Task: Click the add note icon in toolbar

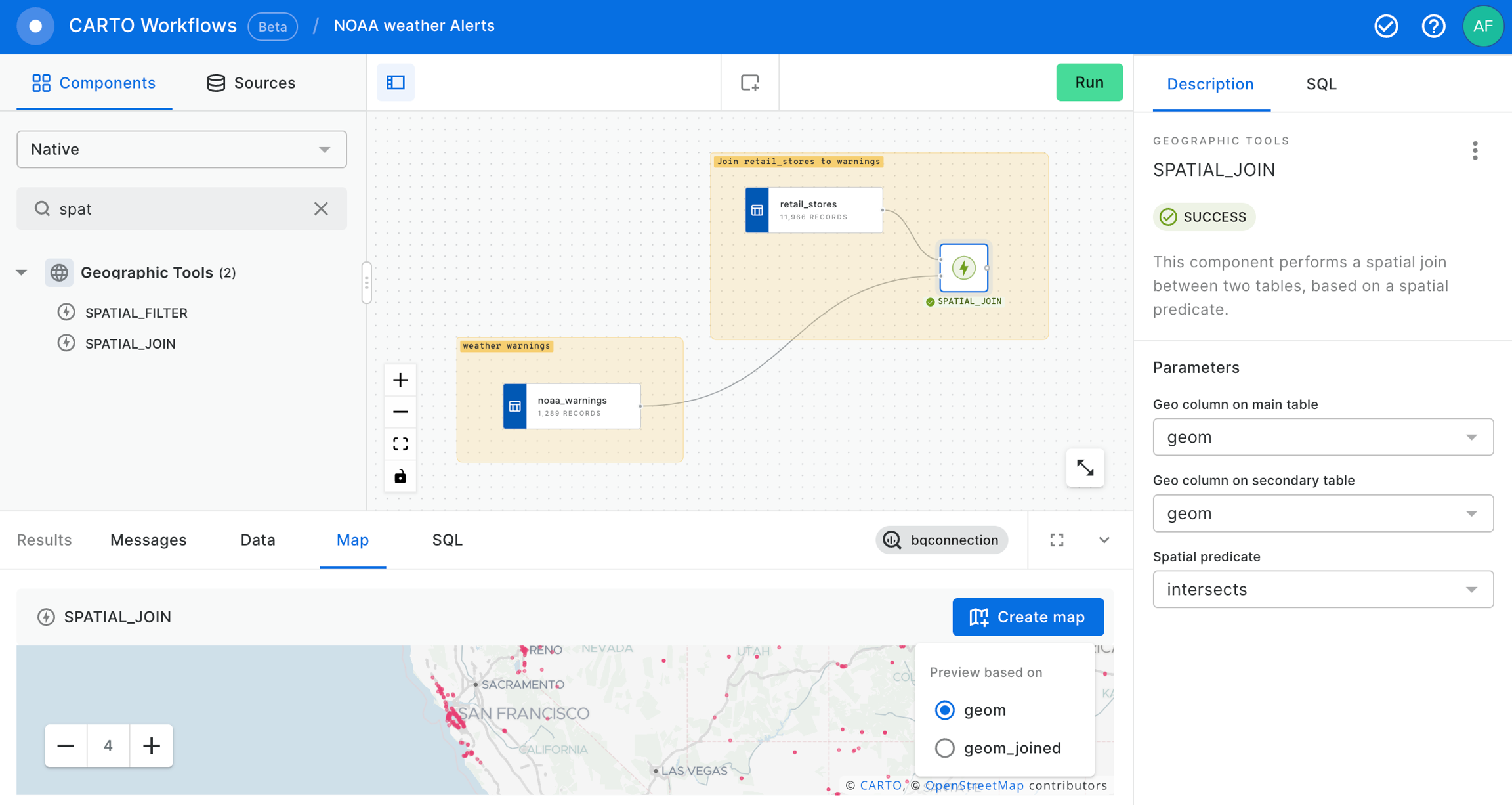Action: pyautogui.click(x=749, y=82)
